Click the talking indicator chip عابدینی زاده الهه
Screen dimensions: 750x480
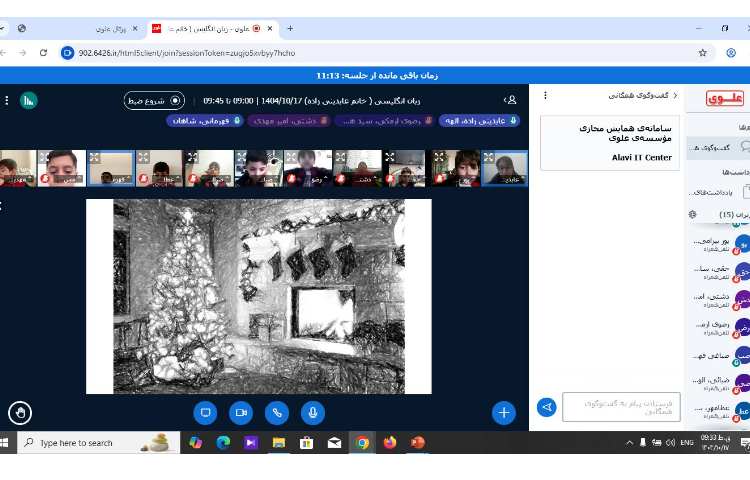tap(480, 121)
